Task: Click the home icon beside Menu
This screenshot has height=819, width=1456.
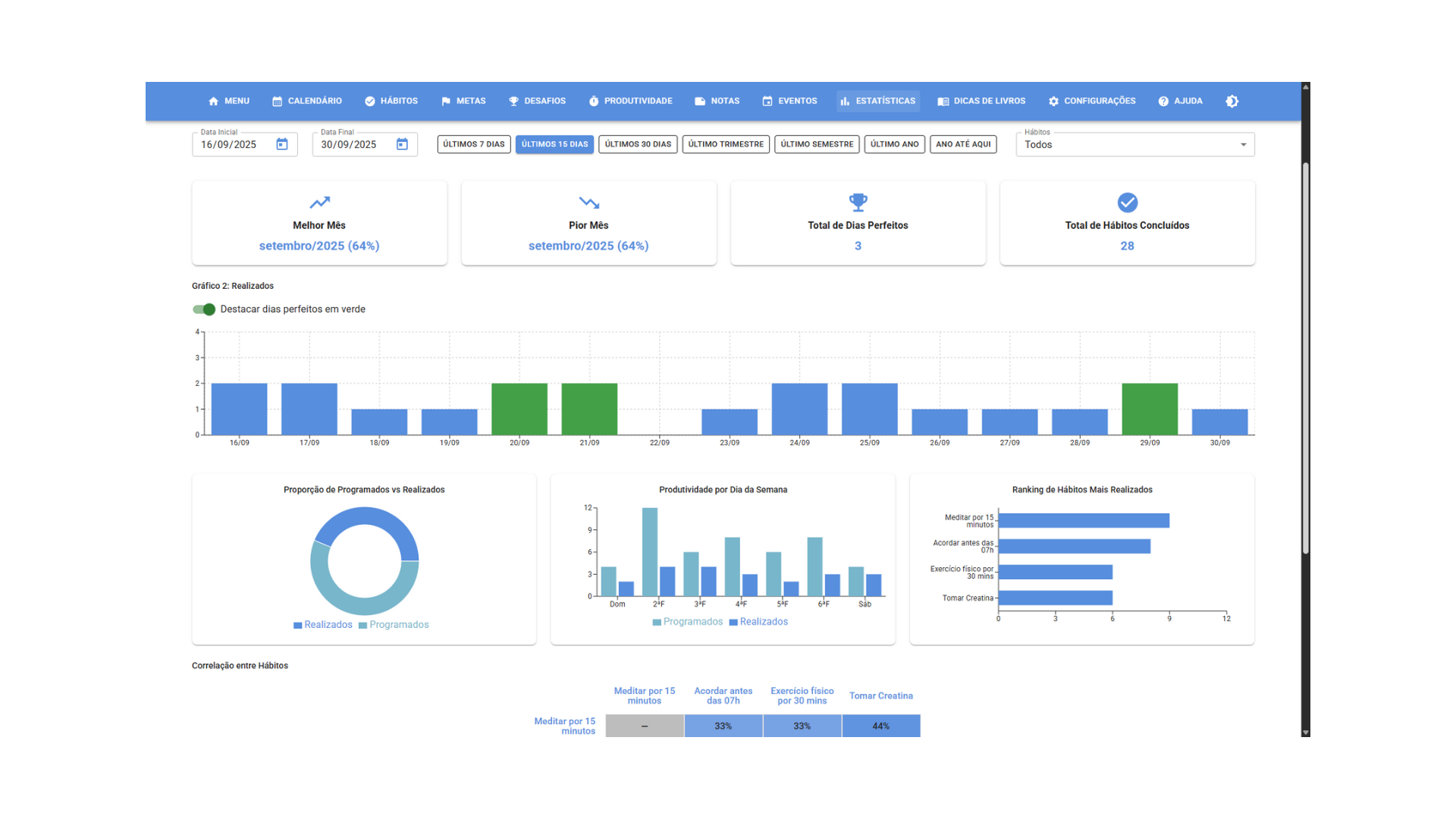Action: click(x=213, y=101)
